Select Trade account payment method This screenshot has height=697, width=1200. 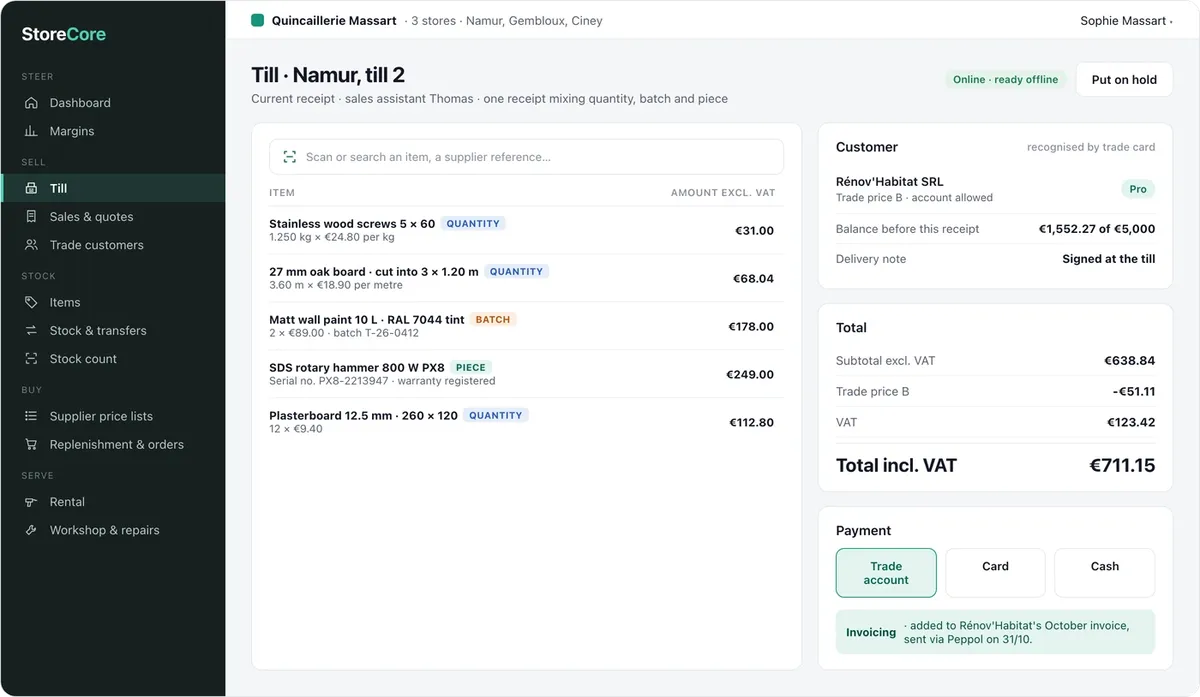pyautogui.click(x=886, y=573)
